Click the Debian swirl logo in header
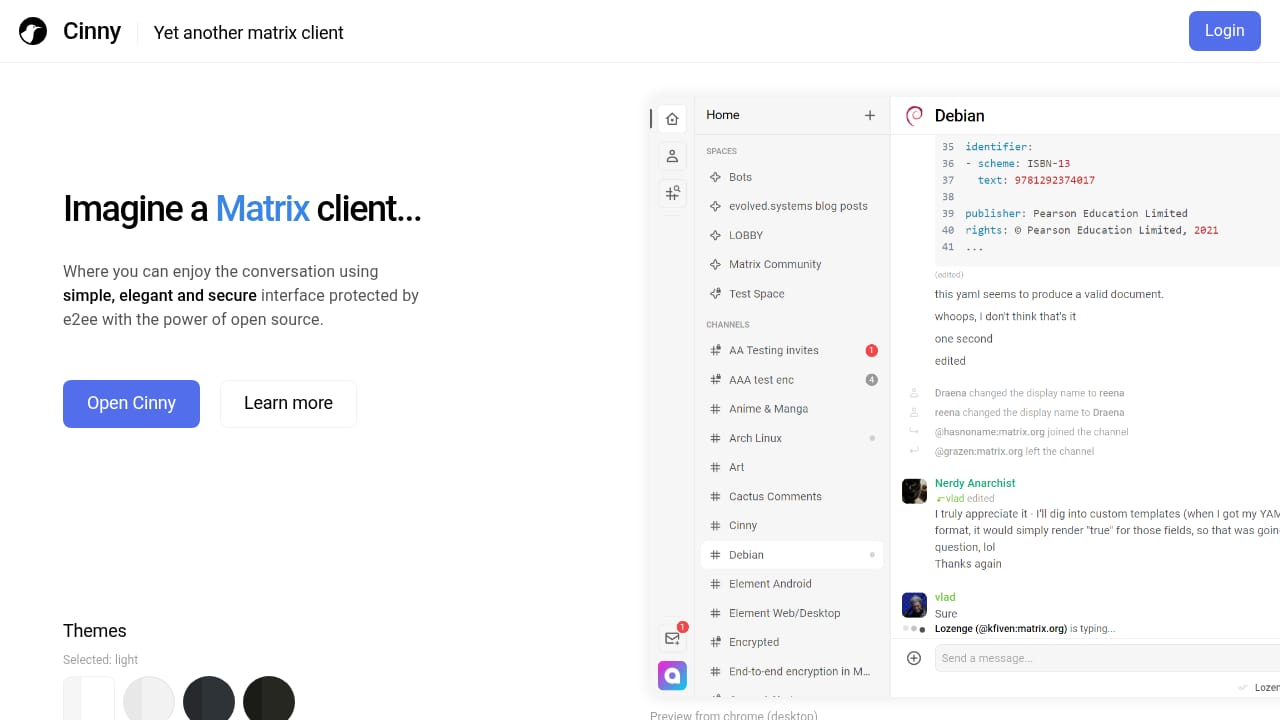 click(914, 116)
